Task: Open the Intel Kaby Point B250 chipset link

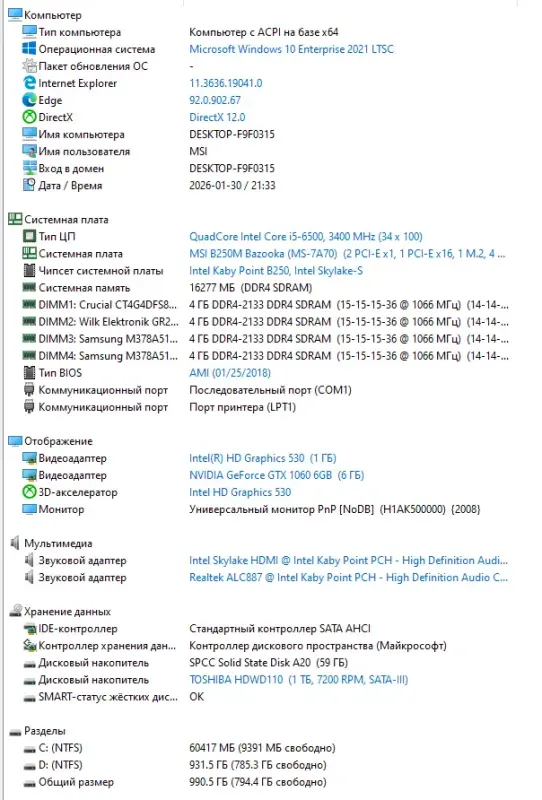Action: click(276, 270)
